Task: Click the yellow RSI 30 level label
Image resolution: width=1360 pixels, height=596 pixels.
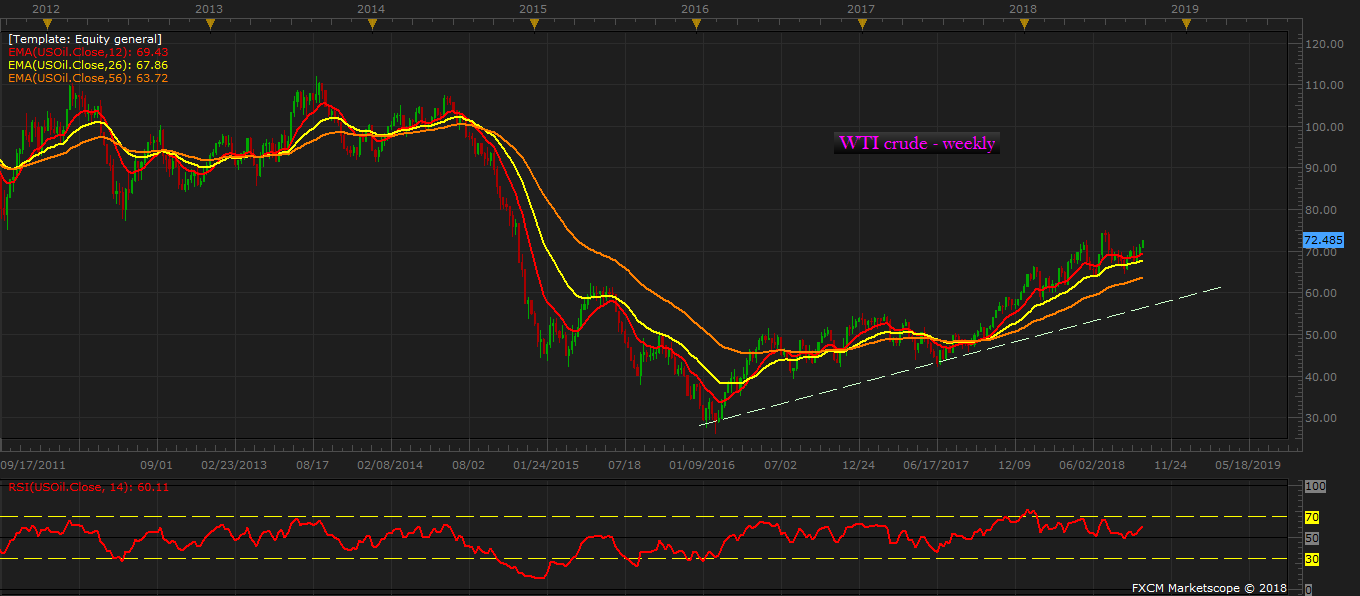Action: (x=1312, y=559)
